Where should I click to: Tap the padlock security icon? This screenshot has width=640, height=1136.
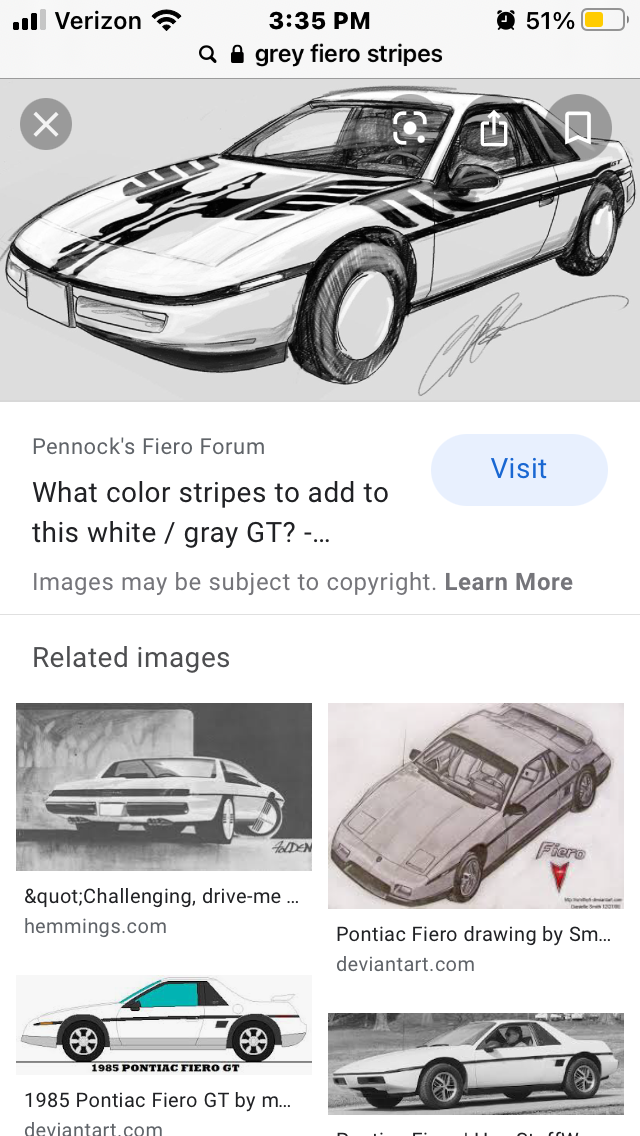(x=236, y=54)
